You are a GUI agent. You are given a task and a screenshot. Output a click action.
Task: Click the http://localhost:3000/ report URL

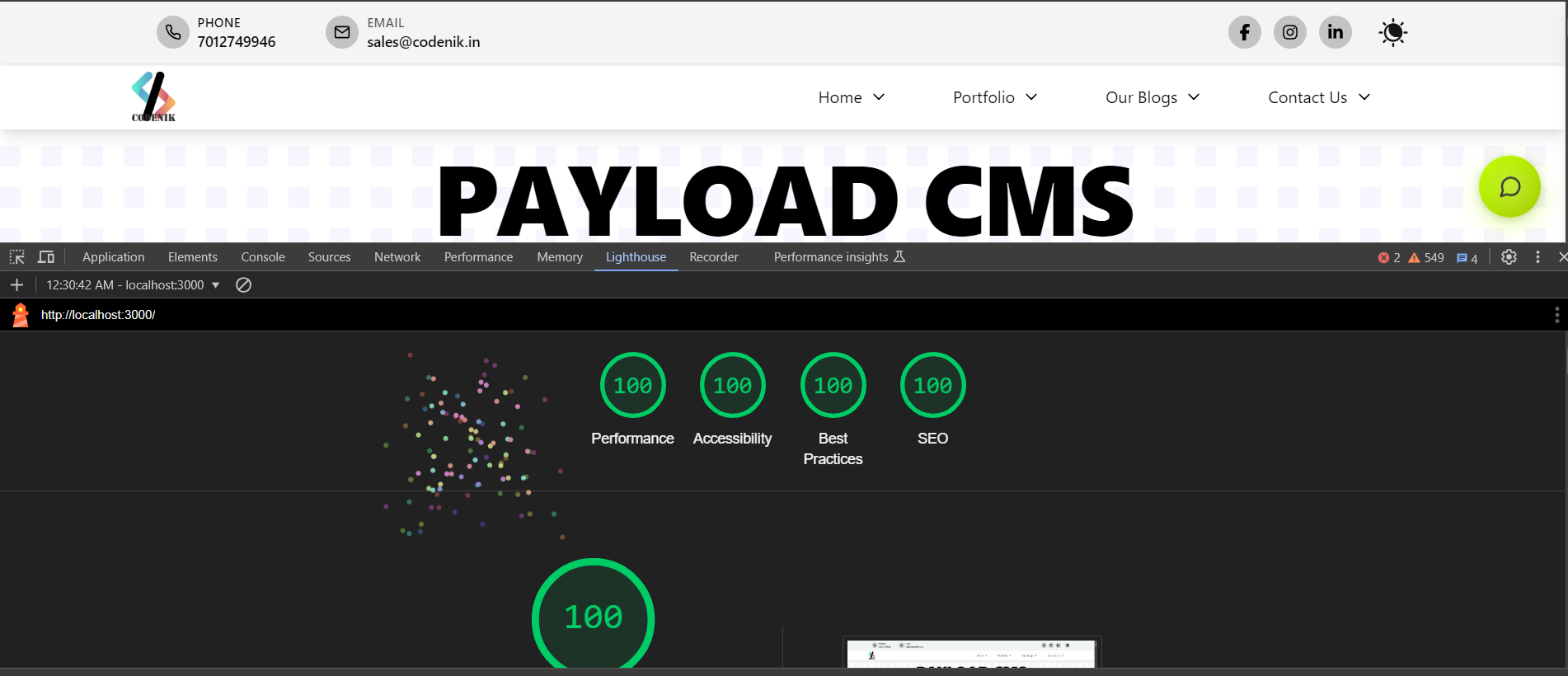point(98,315)
